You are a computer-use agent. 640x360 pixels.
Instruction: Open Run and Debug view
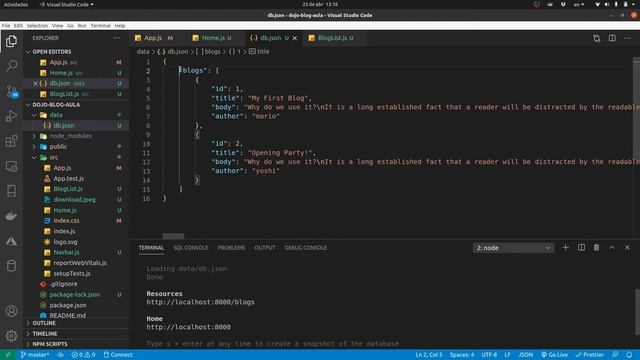(11, 116)
